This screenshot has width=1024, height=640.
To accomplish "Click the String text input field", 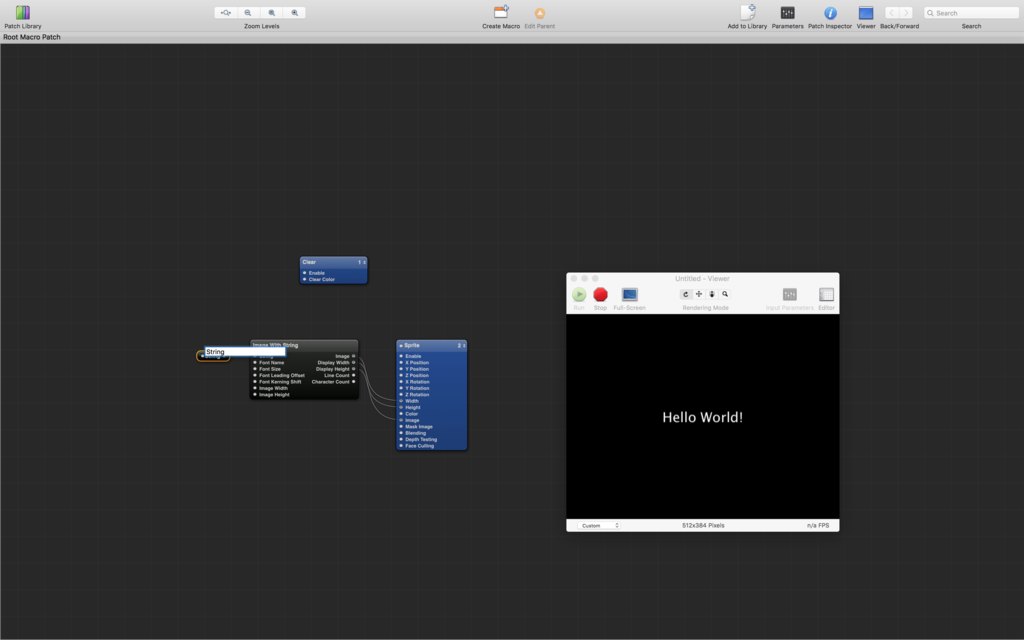I will coord(245,351).
